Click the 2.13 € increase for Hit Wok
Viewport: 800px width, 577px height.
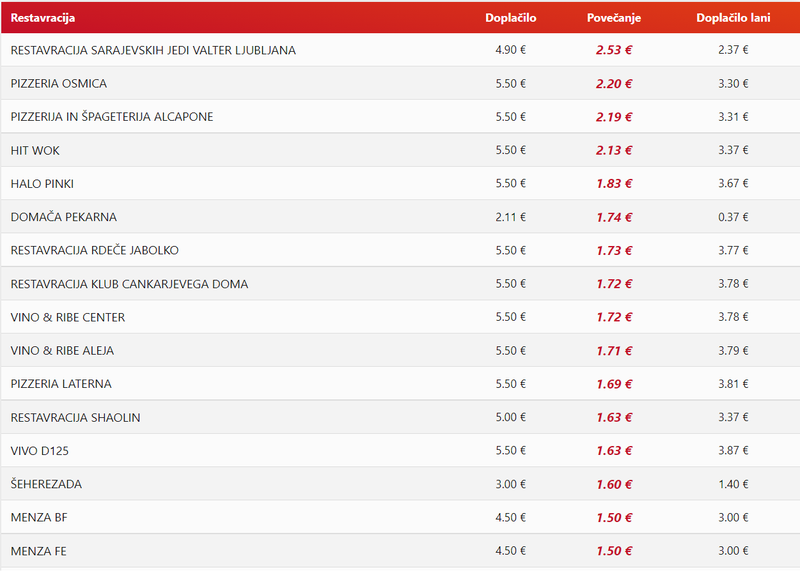pos(614,150)
